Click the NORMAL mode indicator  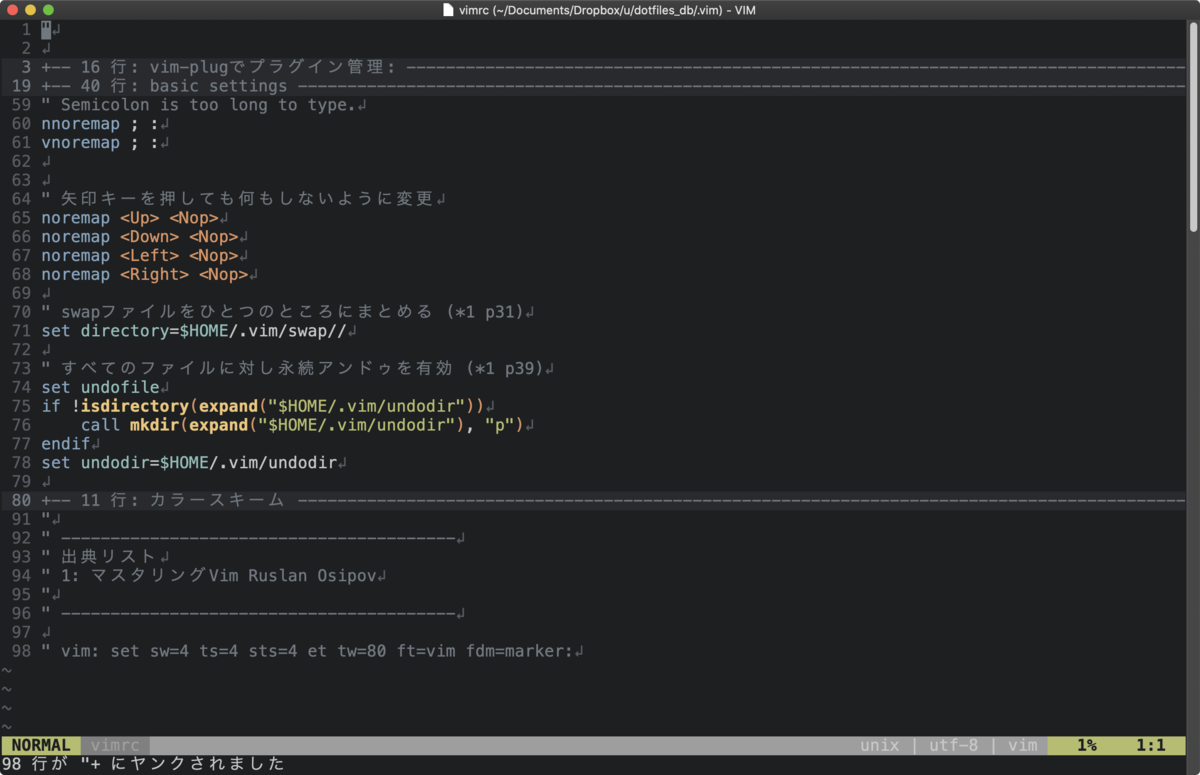tap(40, 745)
